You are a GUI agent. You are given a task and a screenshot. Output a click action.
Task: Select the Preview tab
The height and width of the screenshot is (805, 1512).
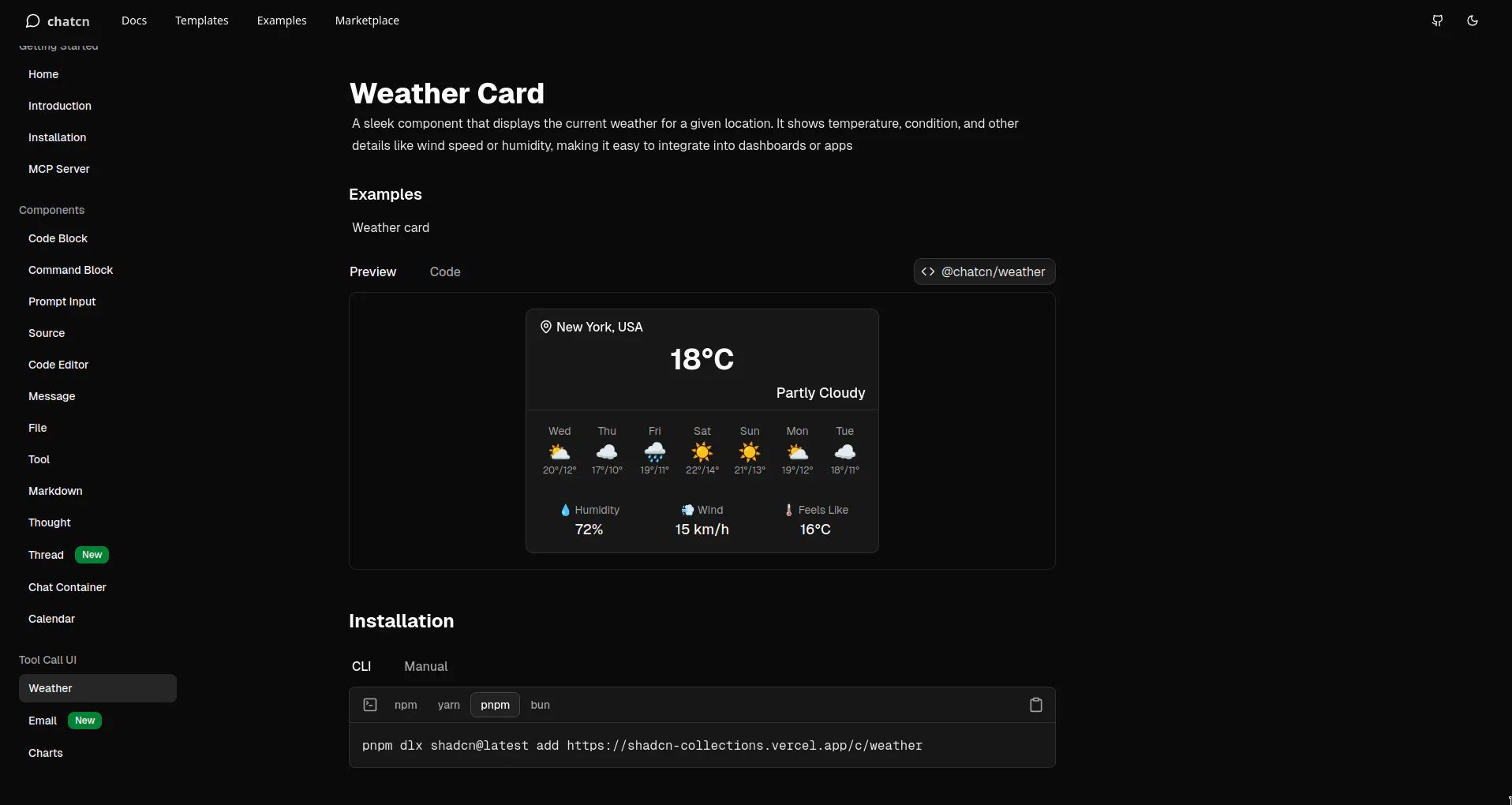pos(373,271)
